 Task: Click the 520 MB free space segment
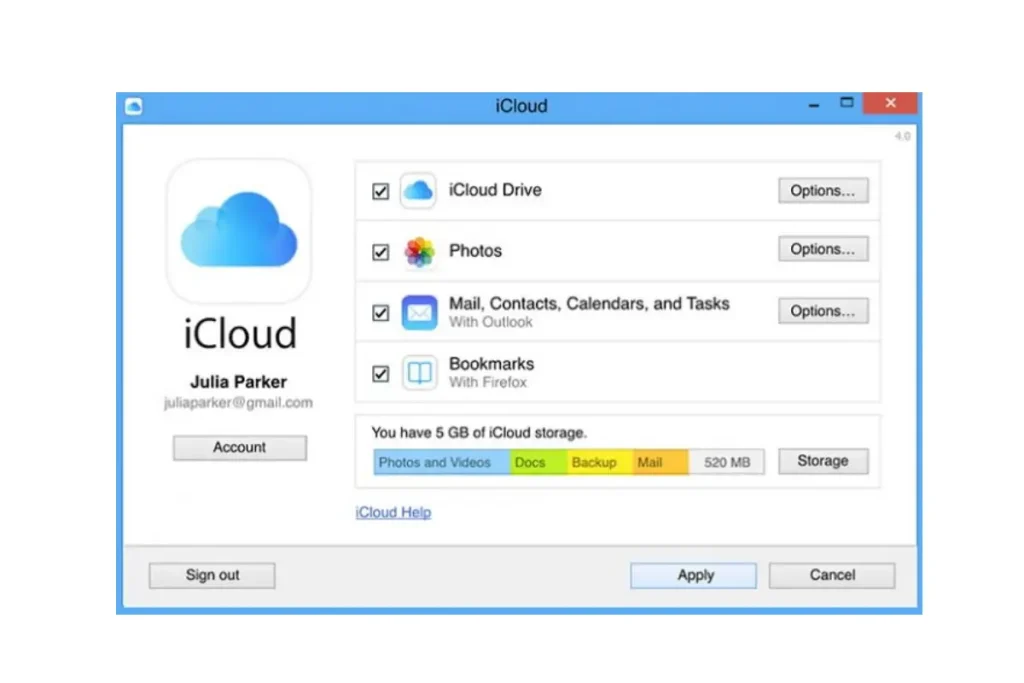pos(726,462)
